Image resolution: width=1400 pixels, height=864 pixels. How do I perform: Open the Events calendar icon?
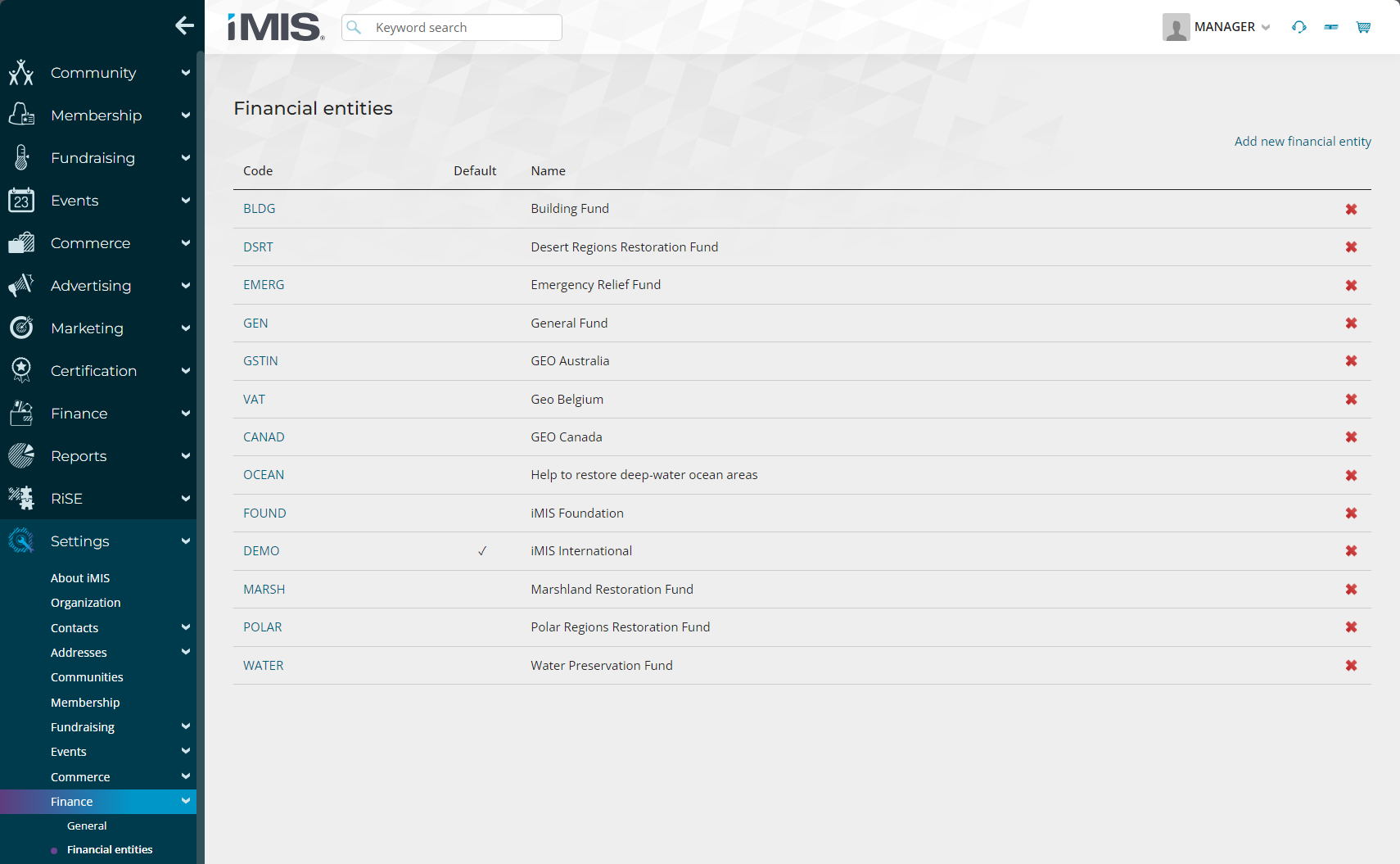pos(21,200)
